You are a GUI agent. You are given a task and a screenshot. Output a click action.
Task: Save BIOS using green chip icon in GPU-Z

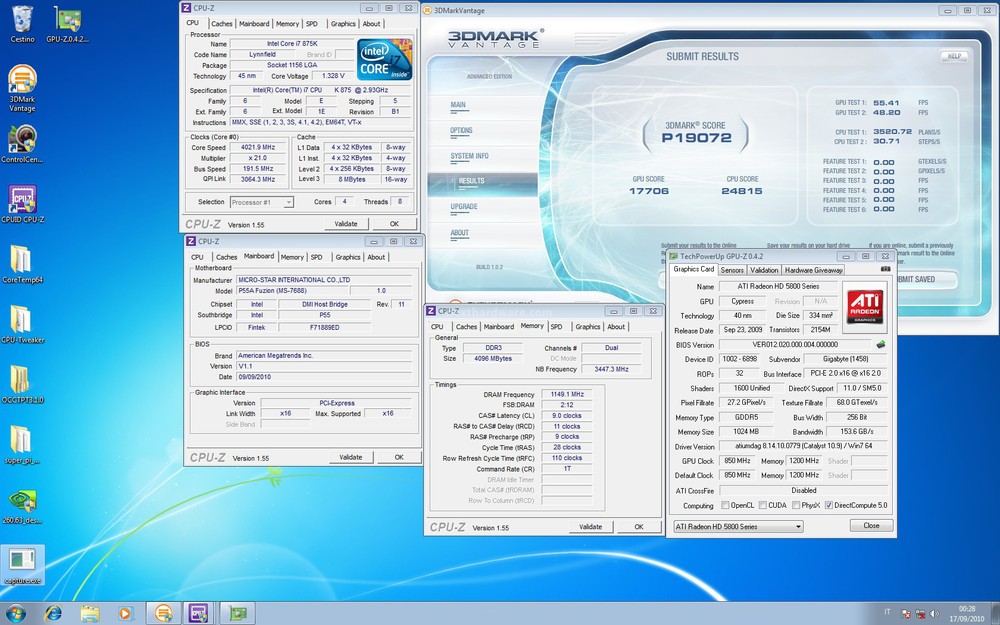[881, 344]
